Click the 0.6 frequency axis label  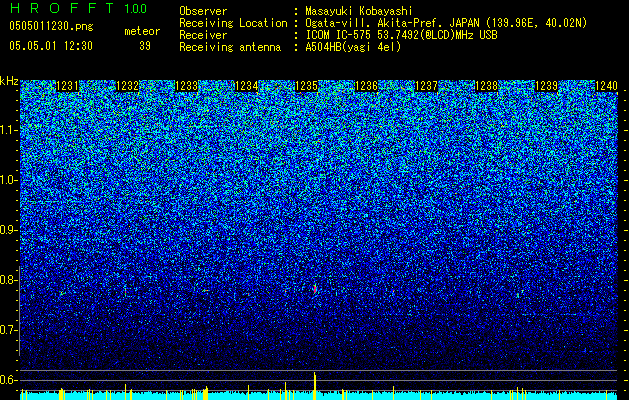(8, 380)
